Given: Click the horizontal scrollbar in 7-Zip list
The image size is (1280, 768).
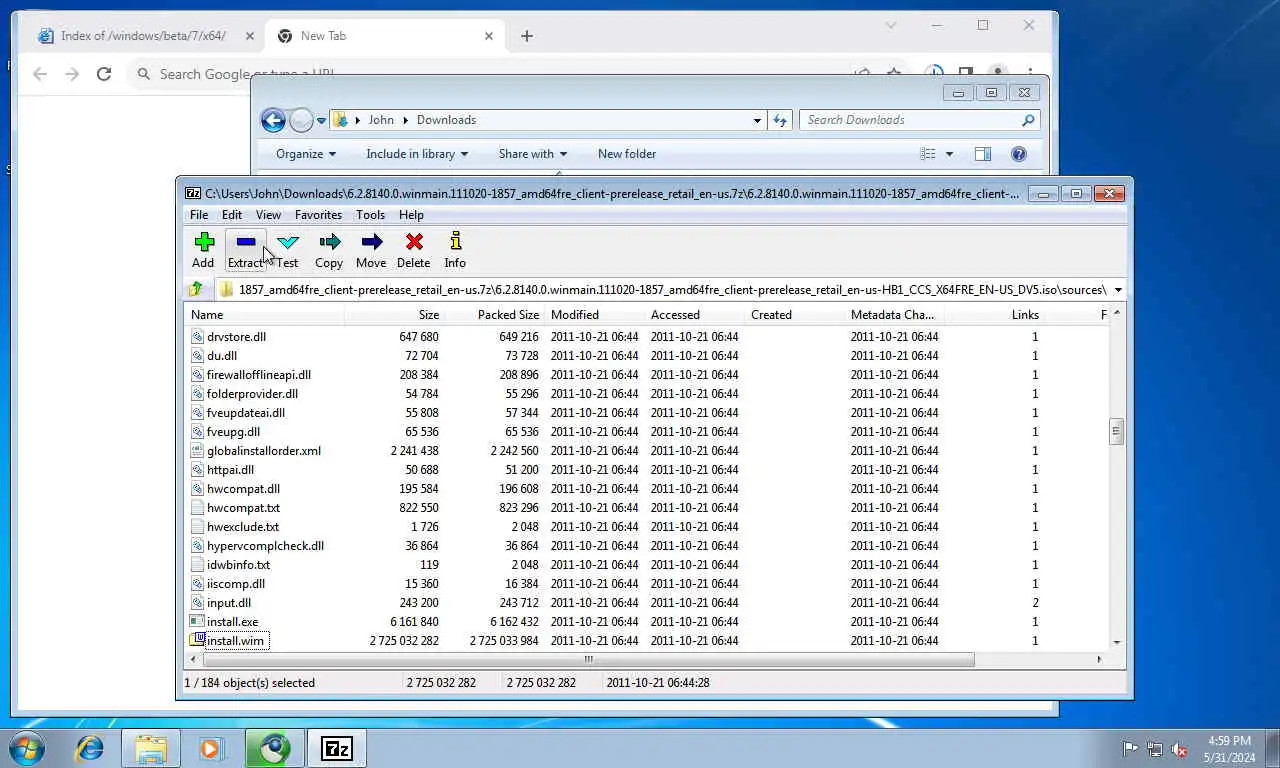Looking at the screenshot, I should pyautogui.click(x=588, y=659).
